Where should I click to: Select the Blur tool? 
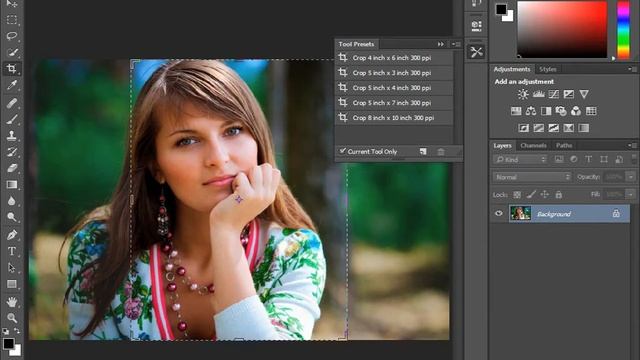(12, 201)
